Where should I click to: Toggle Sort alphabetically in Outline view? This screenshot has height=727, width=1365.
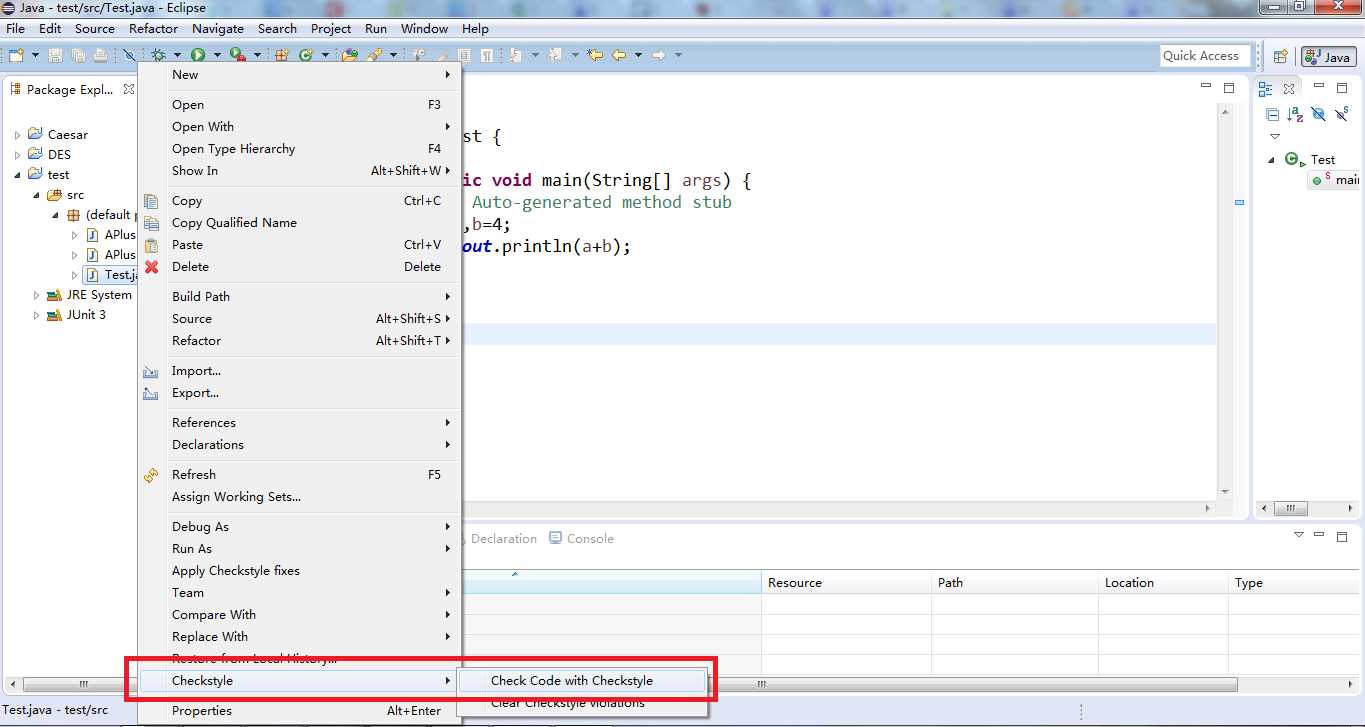pos(1295,114)
